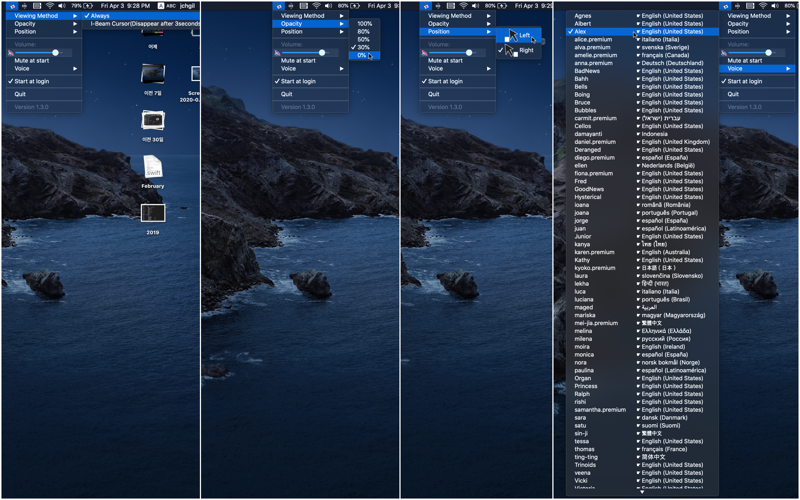Pick the Trinoids voice
This screenshot has width=800, height=500.
click(x=642, y=465)
